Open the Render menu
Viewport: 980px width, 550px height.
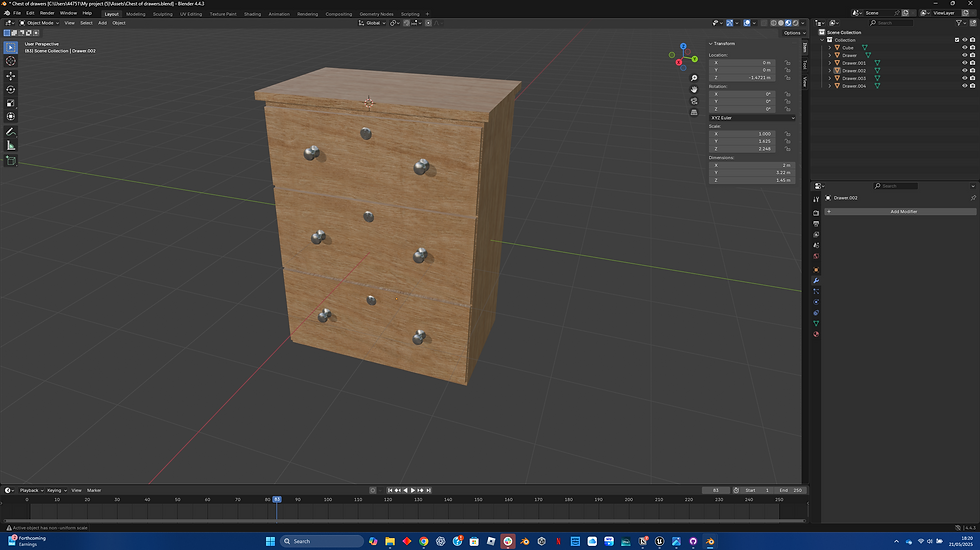pyautogui.click(x=47, y=13)
